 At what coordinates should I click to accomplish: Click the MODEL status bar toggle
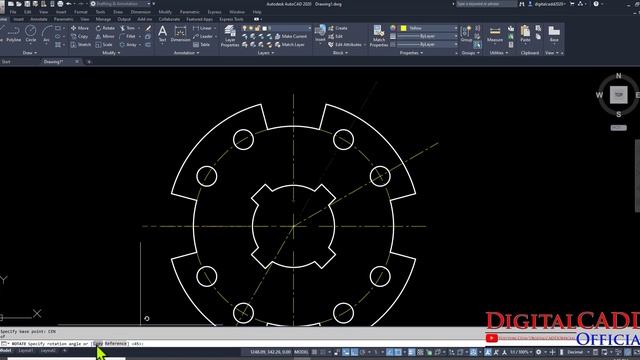point(301,352)
